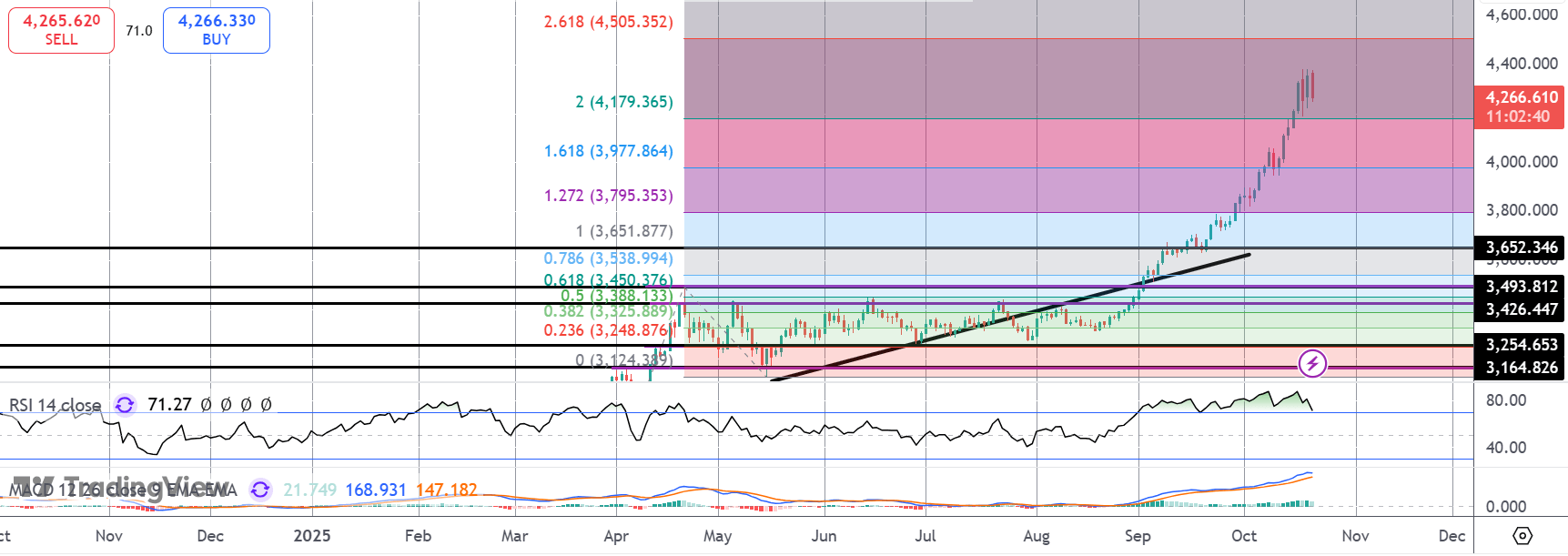Click the 3,254.653 price axis label
Screen dimensions: 1568x556
pos(1521,345)
